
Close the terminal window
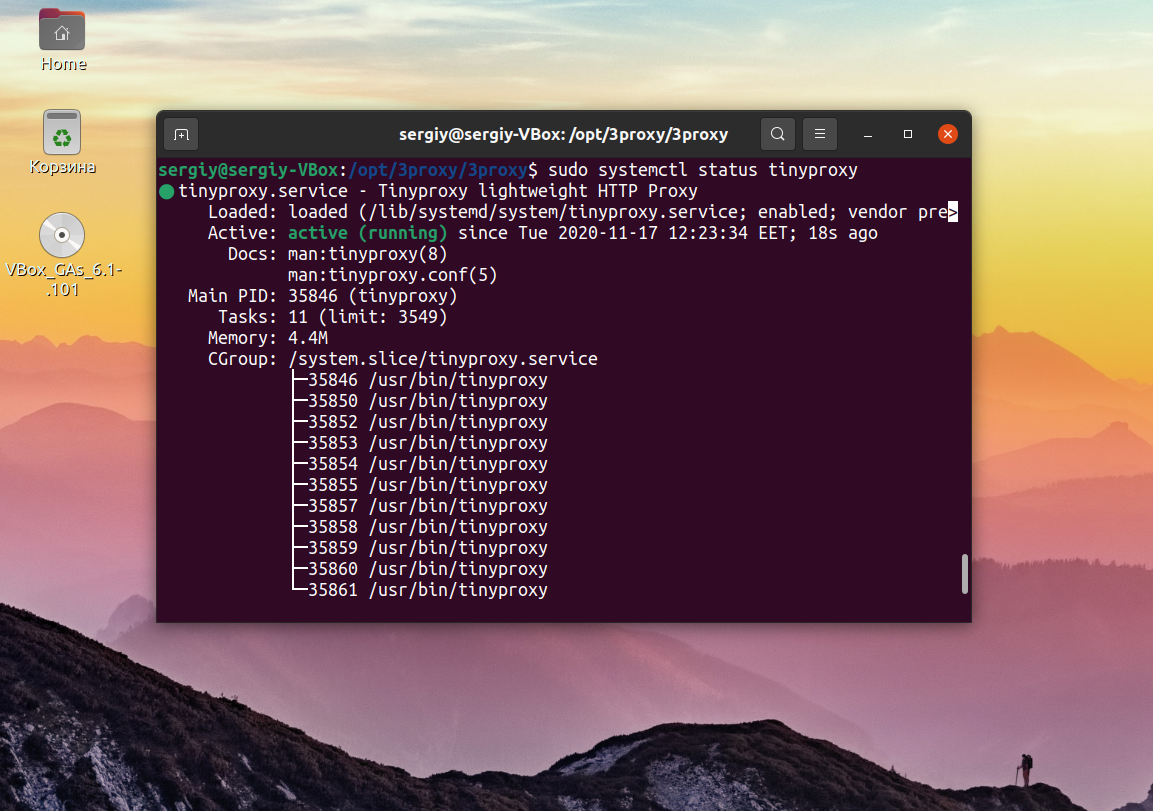pyautogui.click(x=948, y=134)
